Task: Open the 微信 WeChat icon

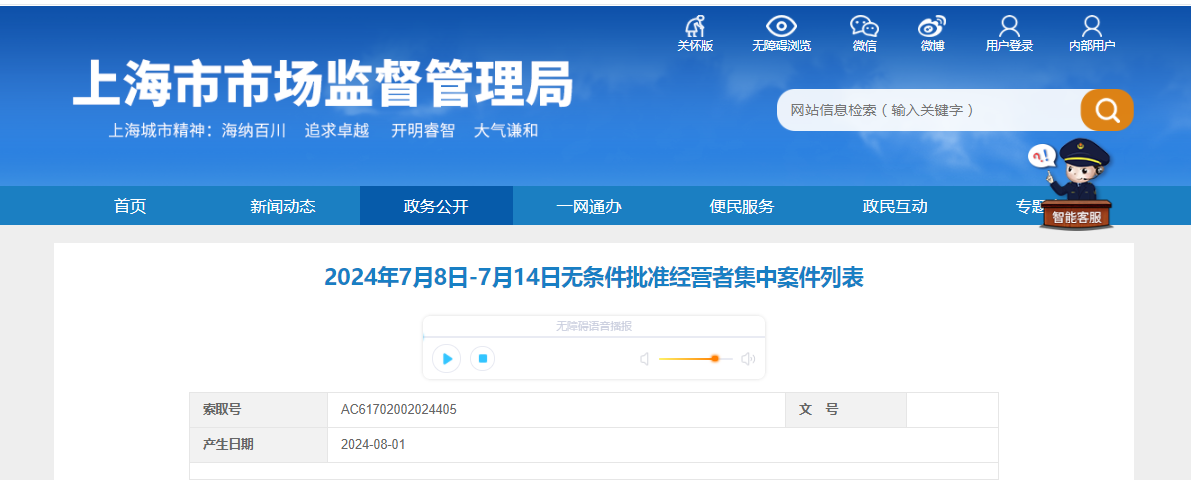Action: tap(864, 27)
